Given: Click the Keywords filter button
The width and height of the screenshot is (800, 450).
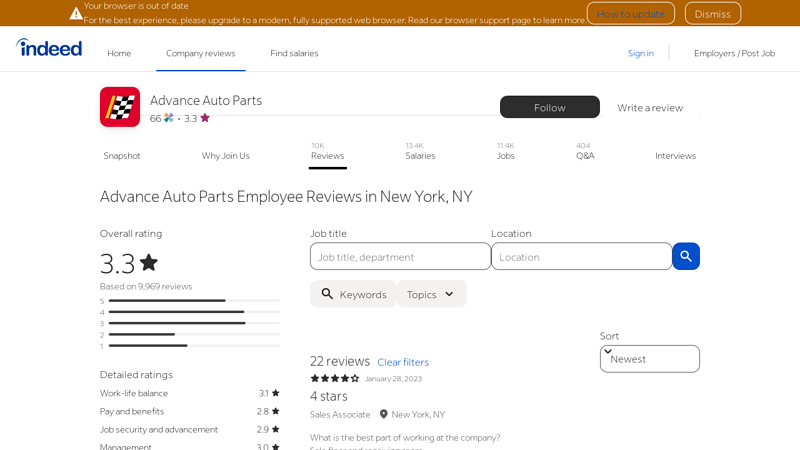Looking at the screenshot, I should [x=353, y=294].
